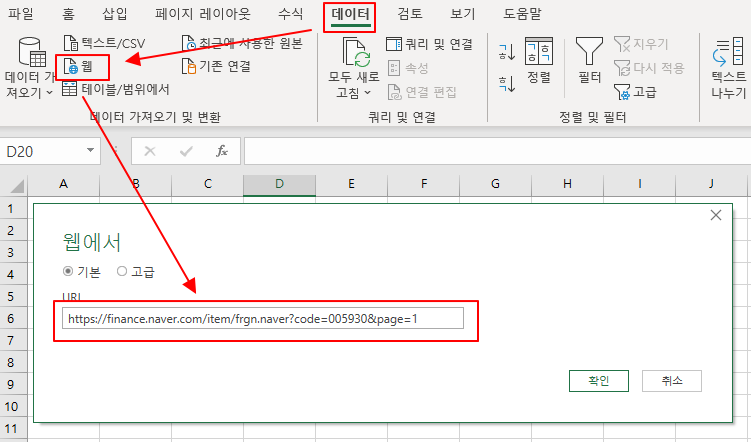Open 기존 연결 list
This screenshot has width=751, height=442.
(x=216, y=66)
